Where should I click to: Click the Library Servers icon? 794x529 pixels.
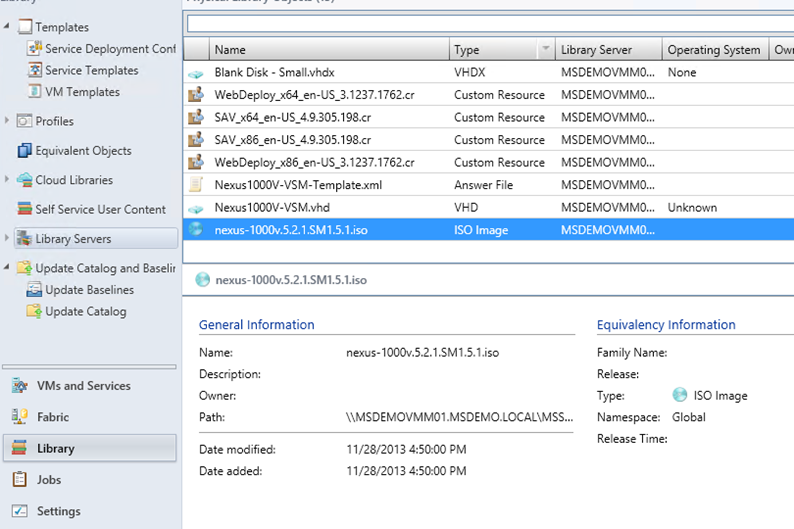click(24, 238)
